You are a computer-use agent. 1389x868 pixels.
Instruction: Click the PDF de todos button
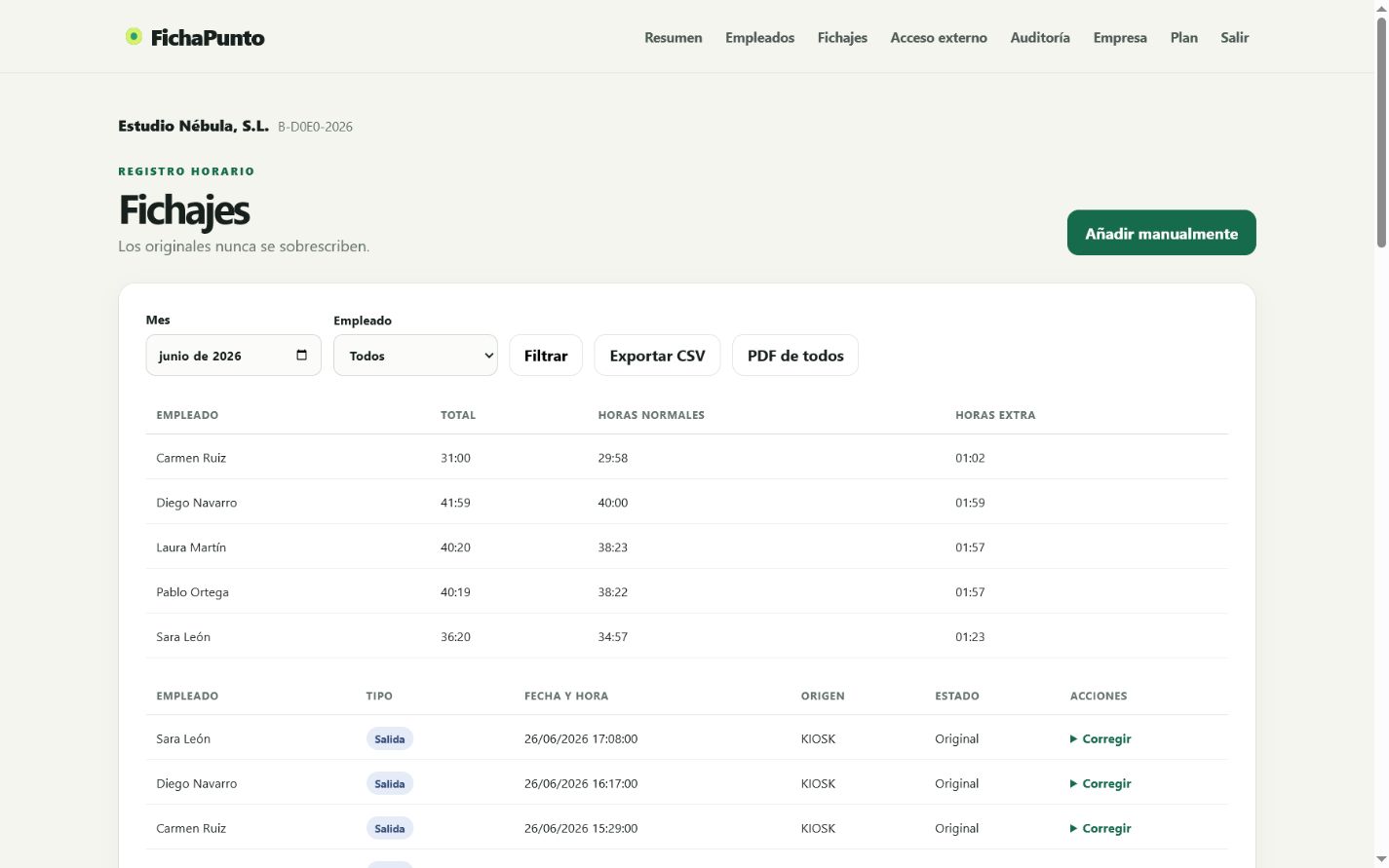795,356
